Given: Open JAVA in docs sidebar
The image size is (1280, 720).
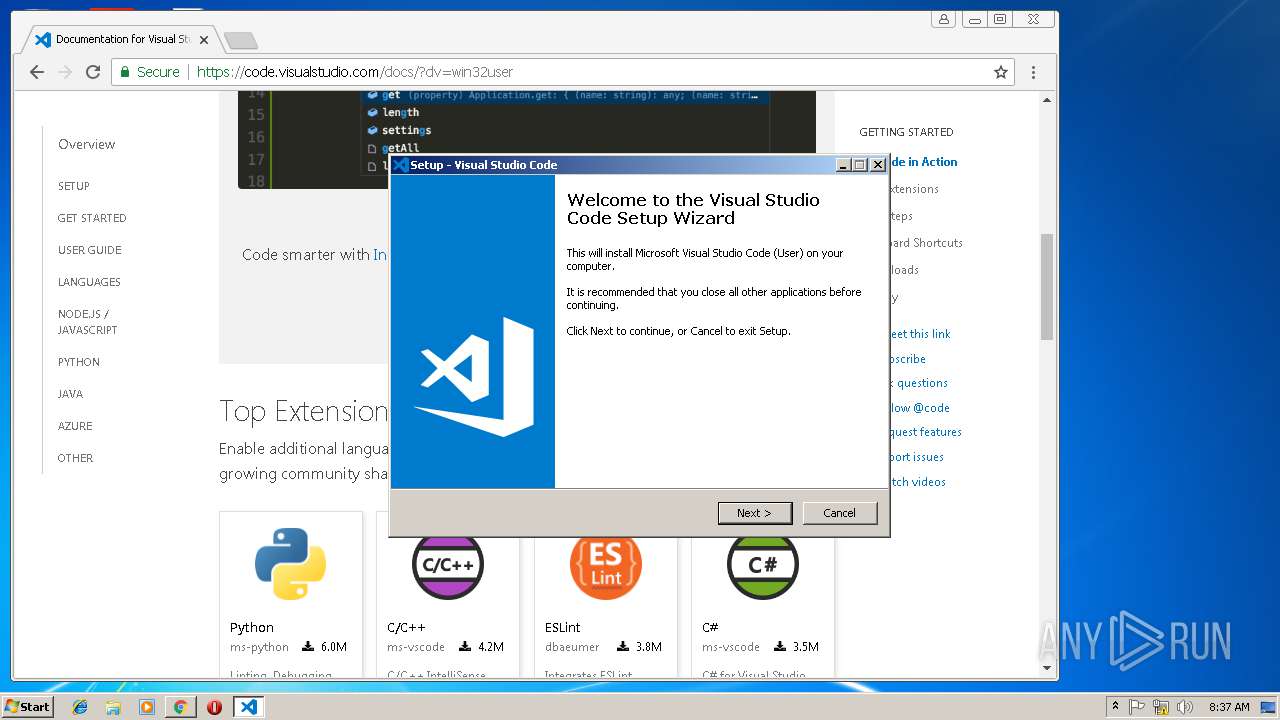Looking at the screenshot, I should click(x=70, y=394).
